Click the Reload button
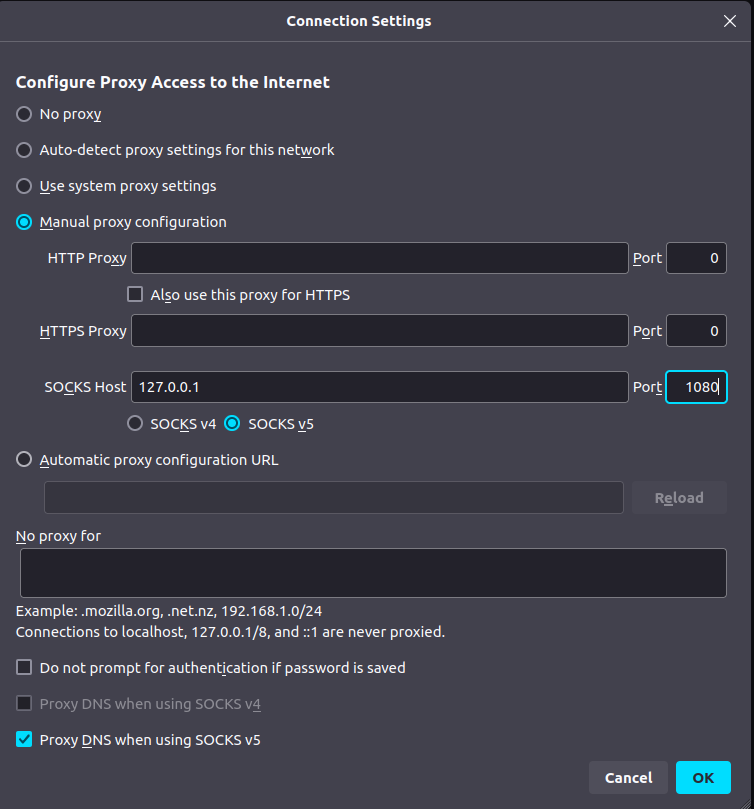The width and height of the screenshot is (754, 809). [x=679, y=497]
